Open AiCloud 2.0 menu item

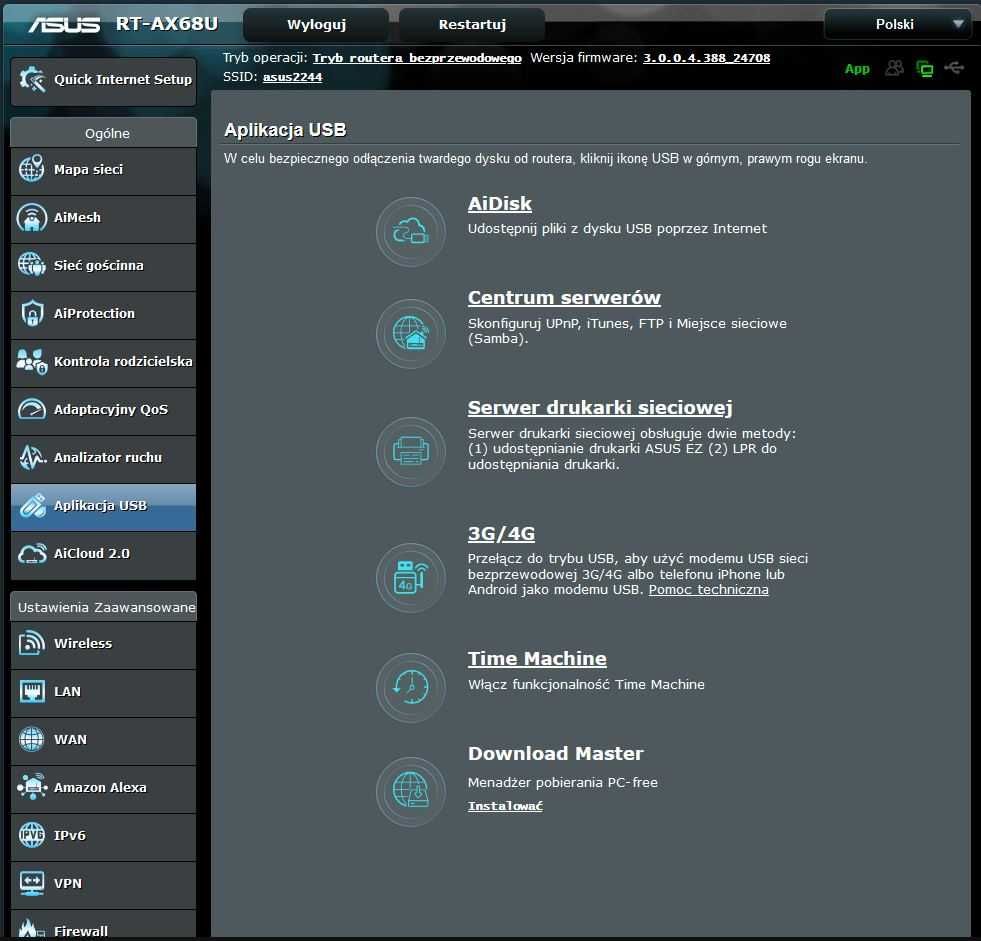click(103, 554)
